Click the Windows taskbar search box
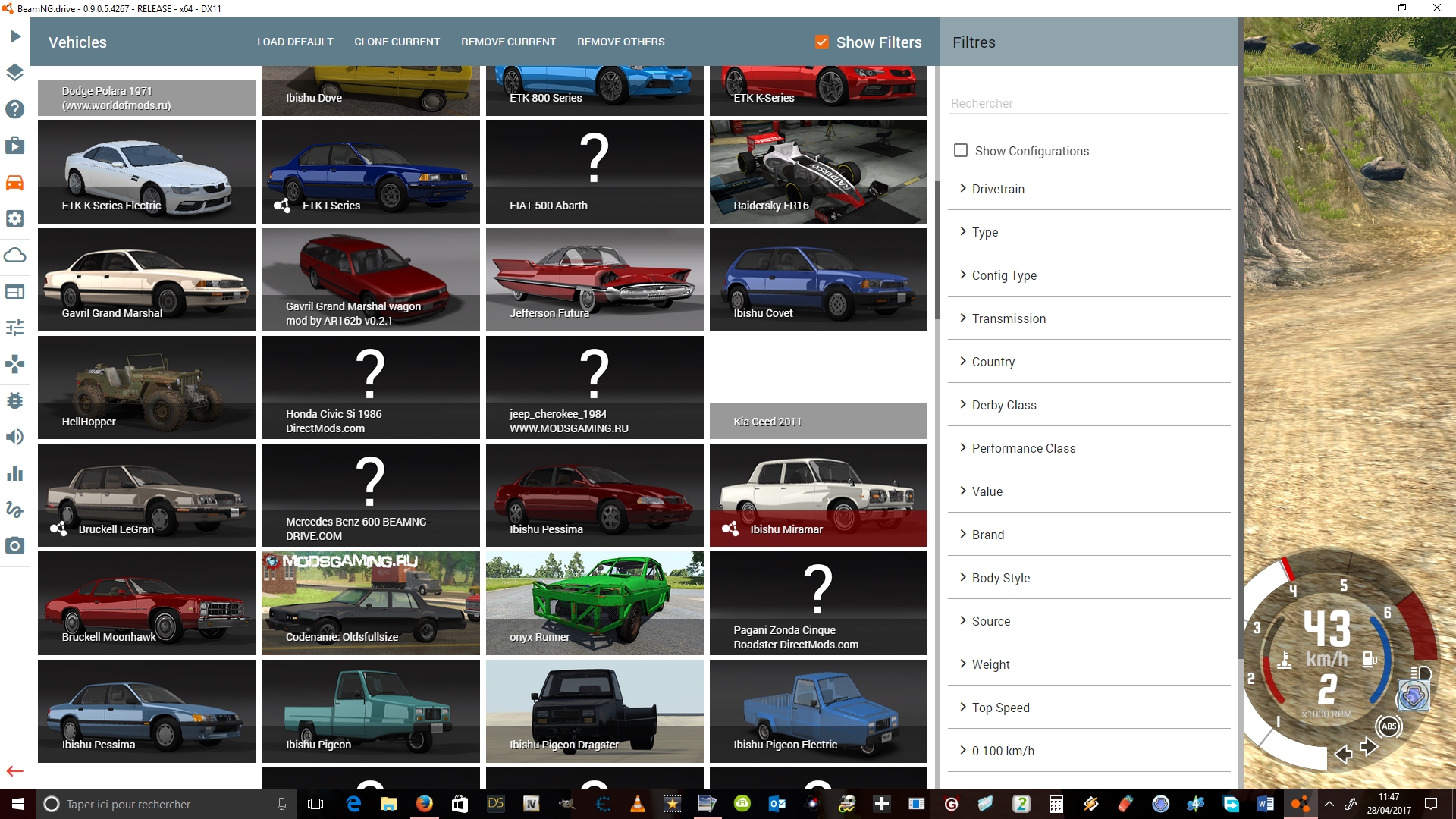The width and height of the screenshot is (1456, 819). pyautogui.click(x=167, y=804)
